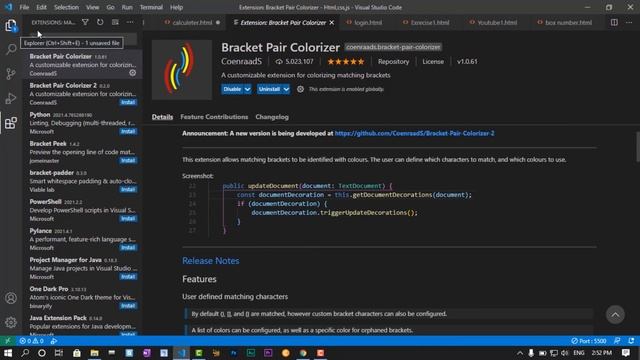Image resolution: width=640 pixels, height=360 pixels.
Task: Click the Disable button
Action: (232, 89)
